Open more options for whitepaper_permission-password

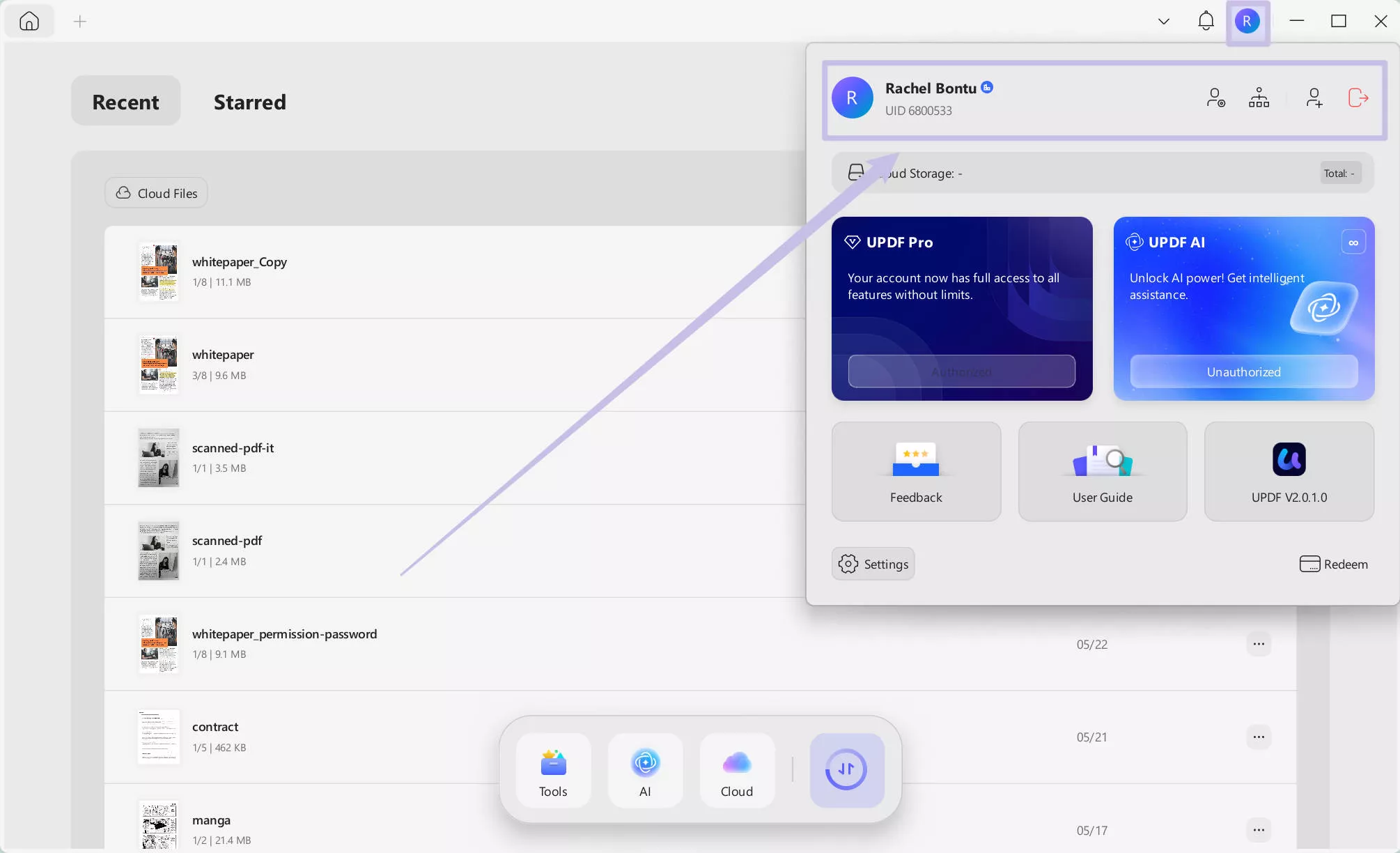[1259, 644]
